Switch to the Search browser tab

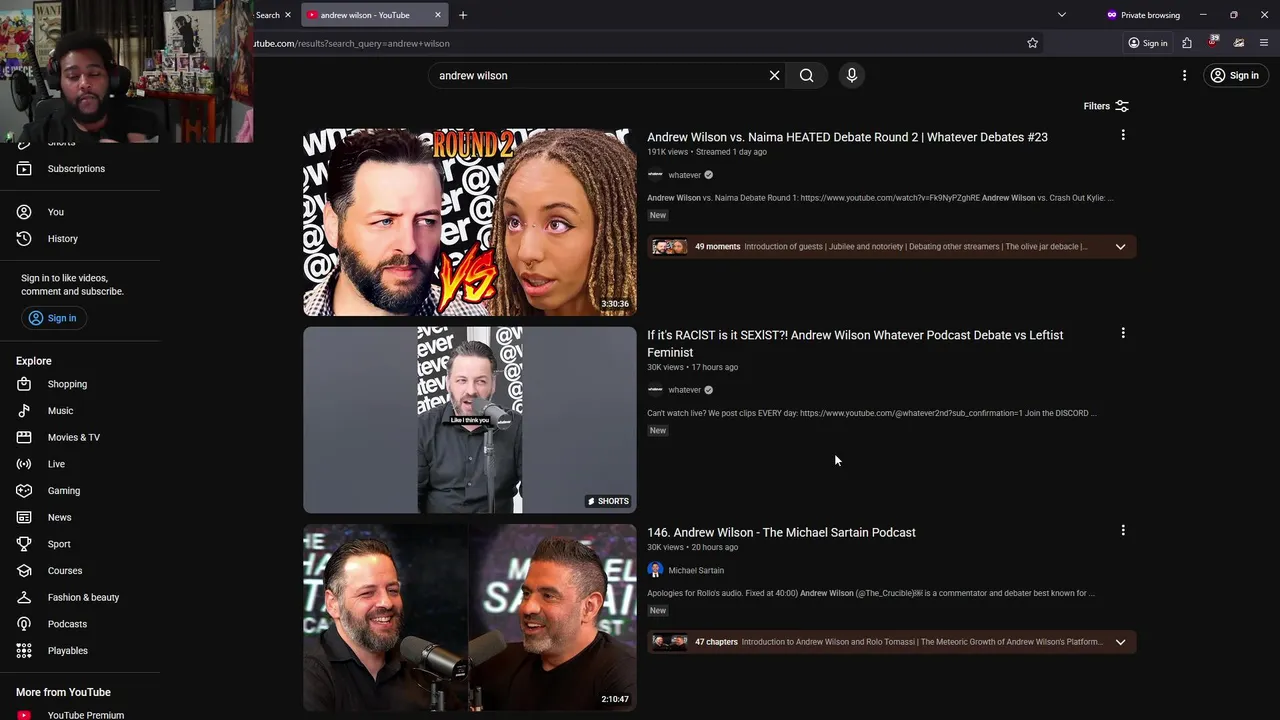(267, 15)
